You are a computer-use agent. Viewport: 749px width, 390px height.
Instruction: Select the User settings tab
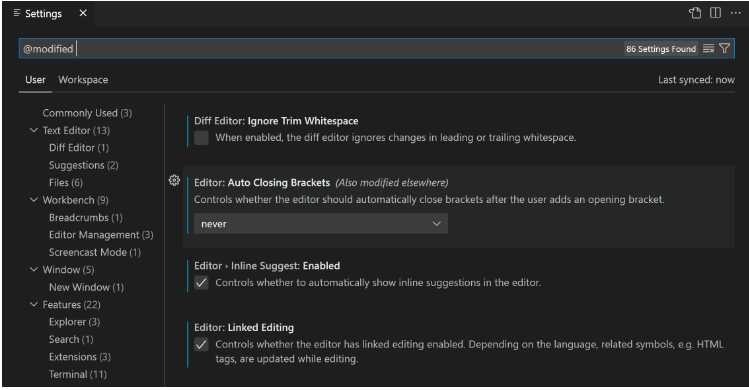coord(35,80)
